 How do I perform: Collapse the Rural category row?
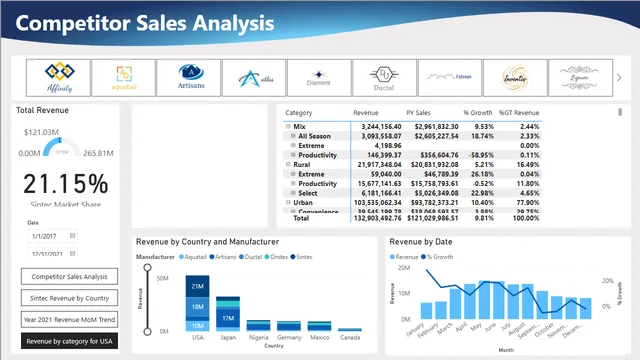point(288,164)
